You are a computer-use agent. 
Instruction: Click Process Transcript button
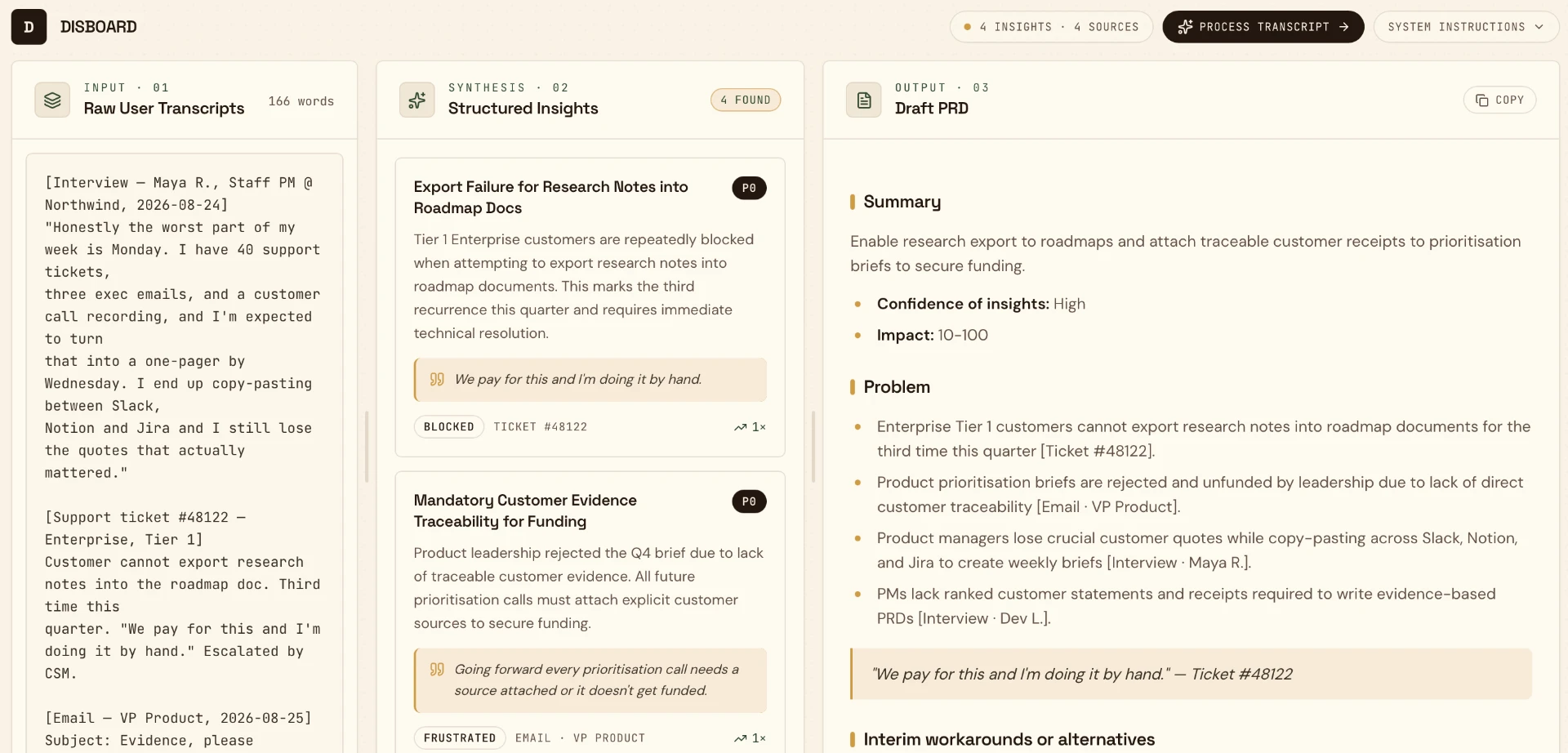tap(1263, 27)
